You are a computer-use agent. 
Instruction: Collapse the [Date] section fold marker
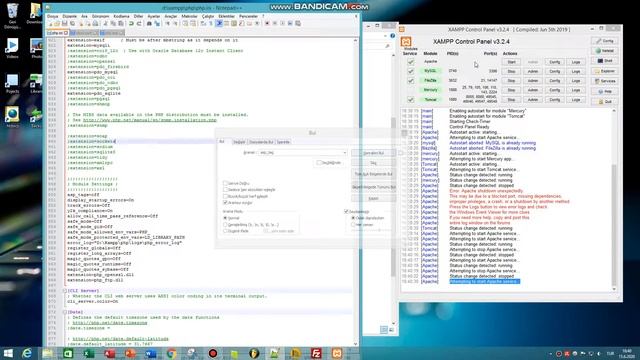click(64, 312)
